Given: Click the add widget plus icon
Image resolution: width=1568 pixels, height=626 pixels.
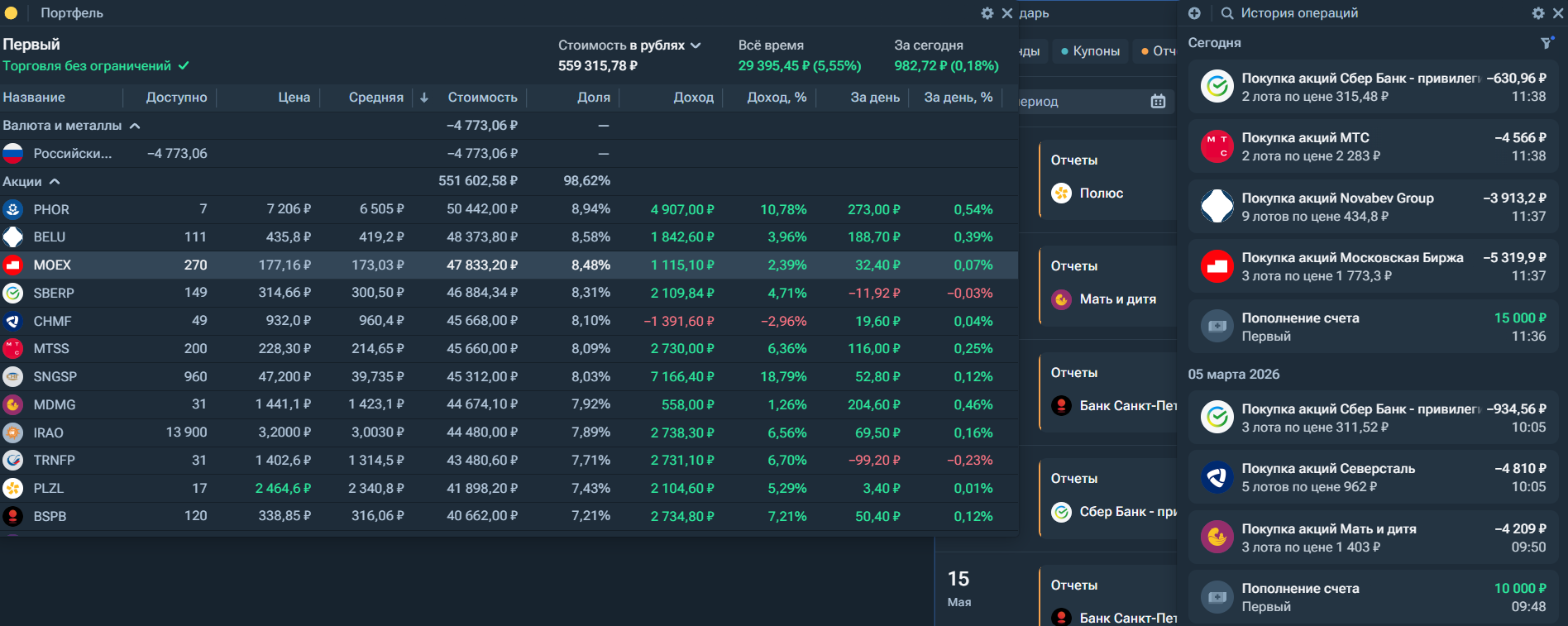Looking at the screenshot, I should [x=1194, y=13].
